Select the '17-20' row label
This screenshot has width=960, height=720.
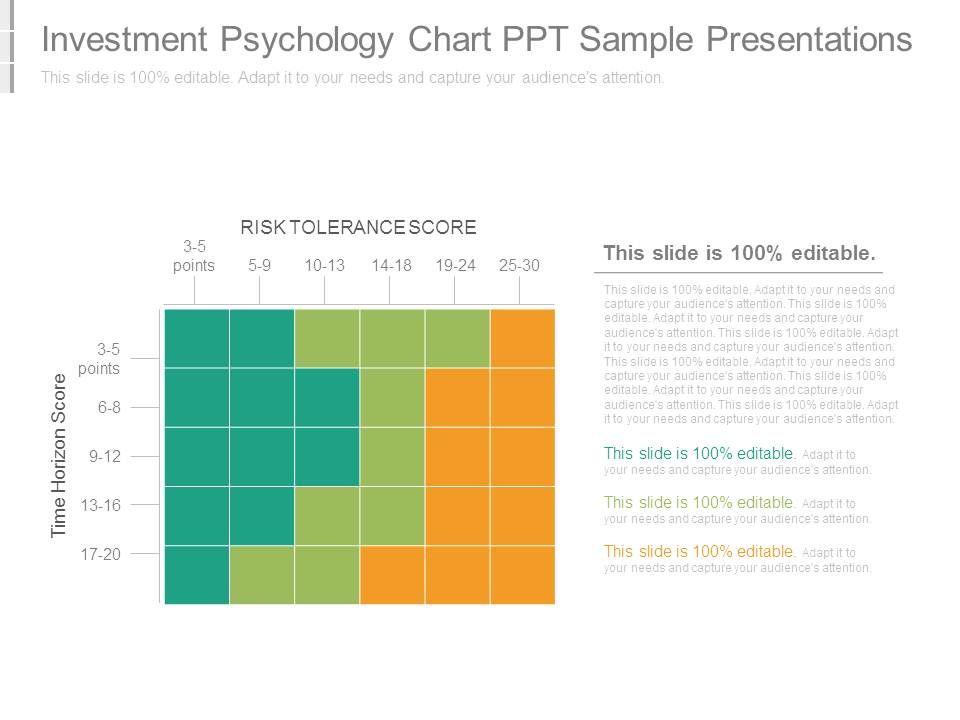coord(101,554)
